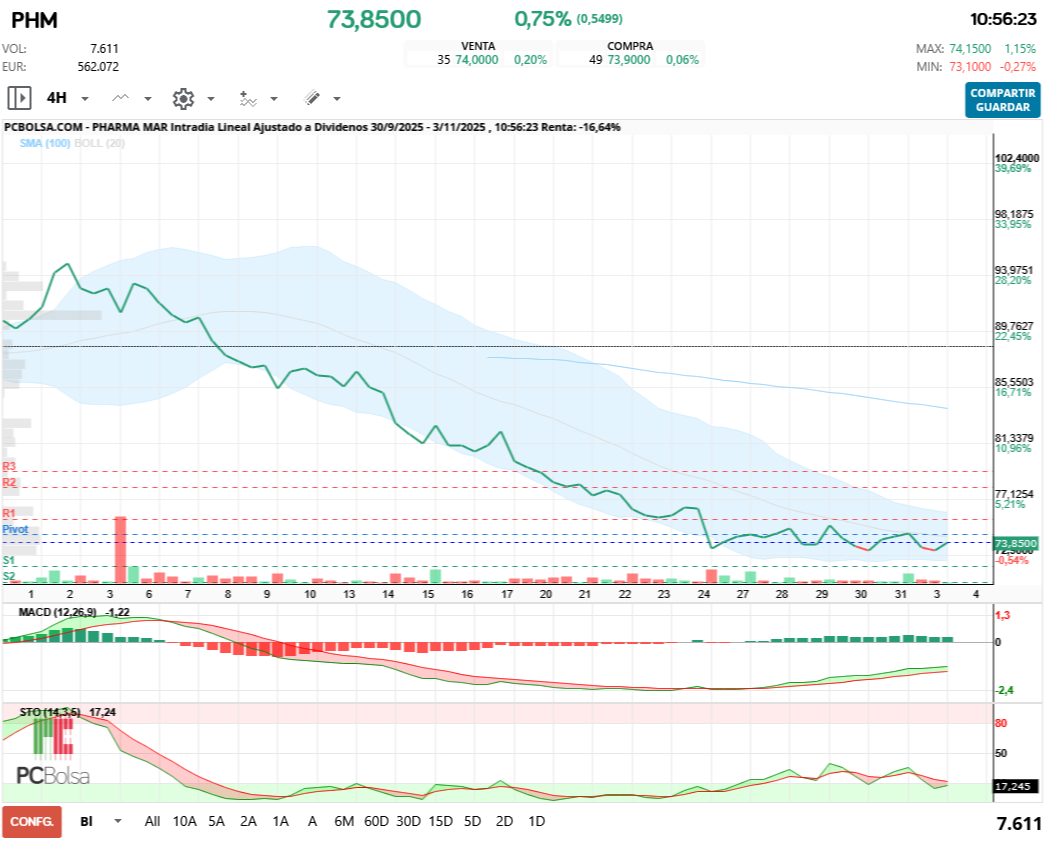This screenshot has height=843, width=1056.
Task: Toggle the BOLL (20) indicator label
Action: tap(98, 143)
